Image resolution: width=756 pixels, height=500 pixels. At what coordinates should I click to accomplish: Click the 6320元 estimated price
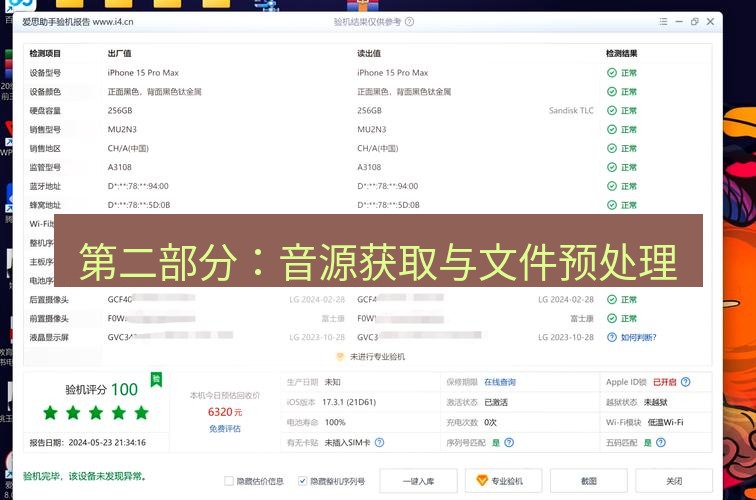click(225, 412)
